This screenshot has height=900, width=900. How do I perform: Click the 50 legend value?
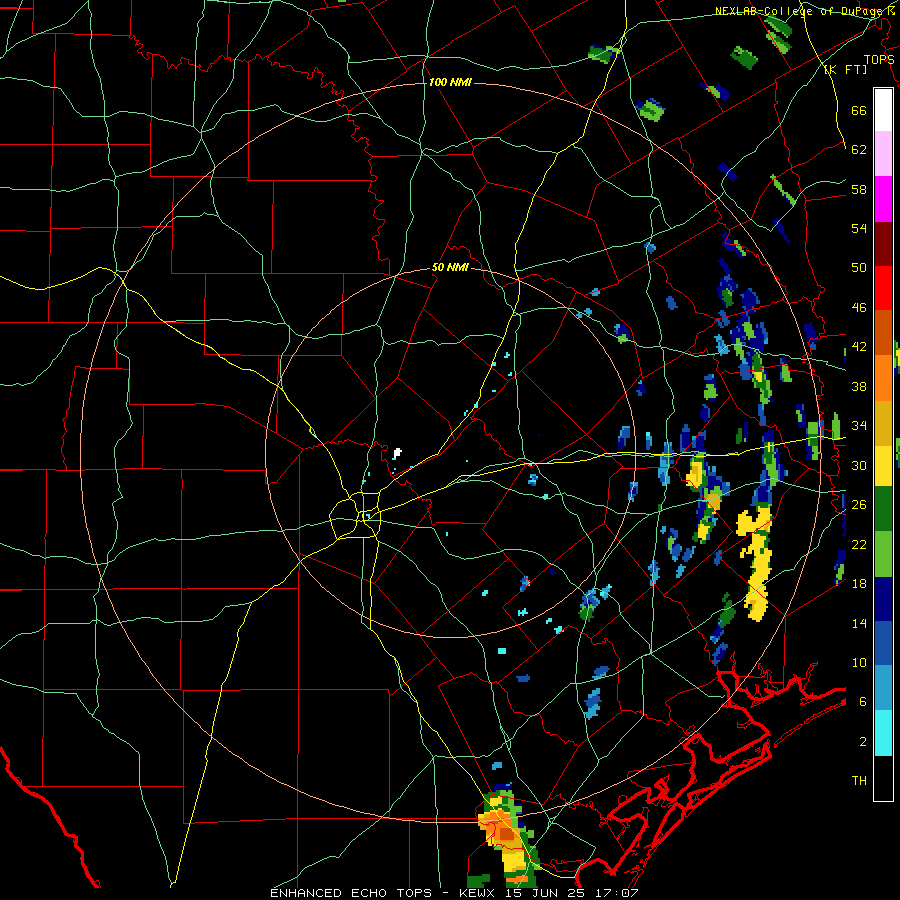point(859,268)
